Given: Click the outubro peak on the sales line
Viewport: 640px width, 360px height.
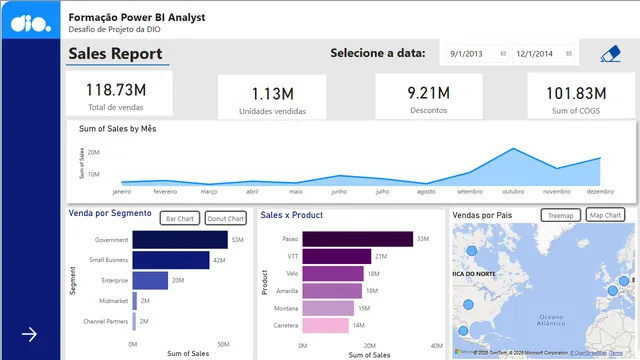Looking at the screenshot, I should pyautogui.click(x=513, y=149).
